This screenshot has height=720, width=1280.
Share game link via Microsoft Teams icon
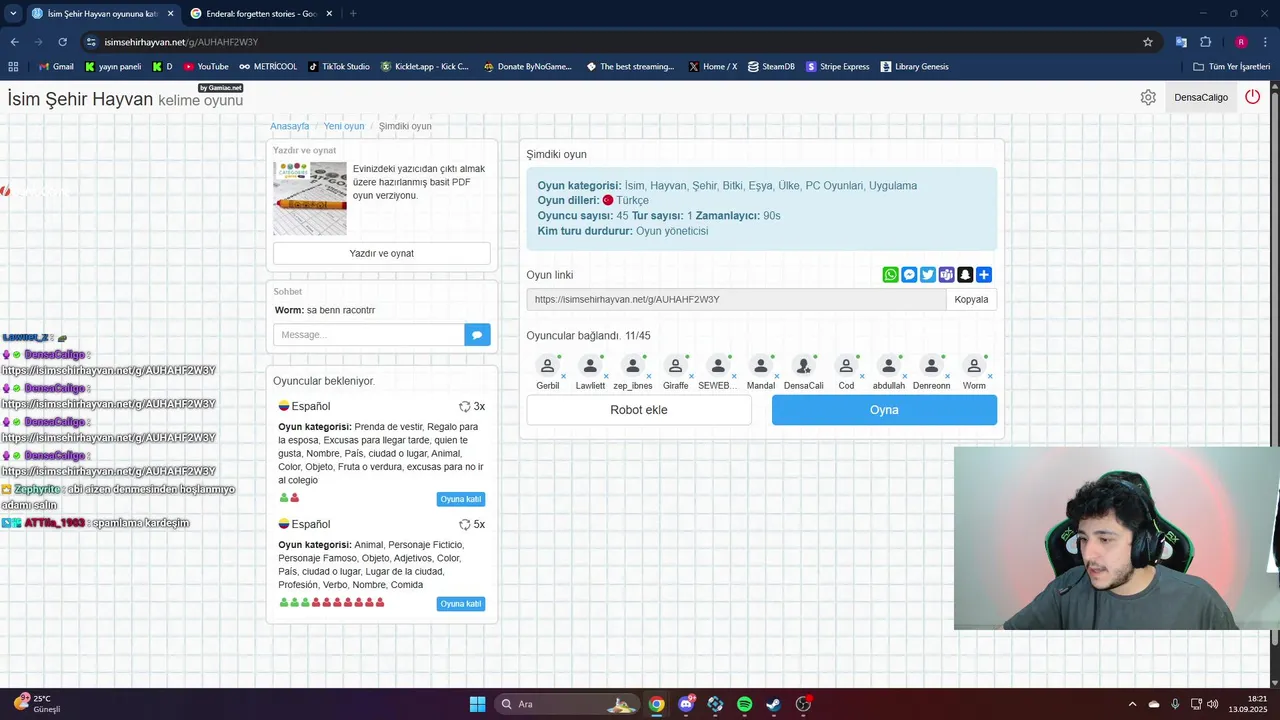tap(946, 275)
